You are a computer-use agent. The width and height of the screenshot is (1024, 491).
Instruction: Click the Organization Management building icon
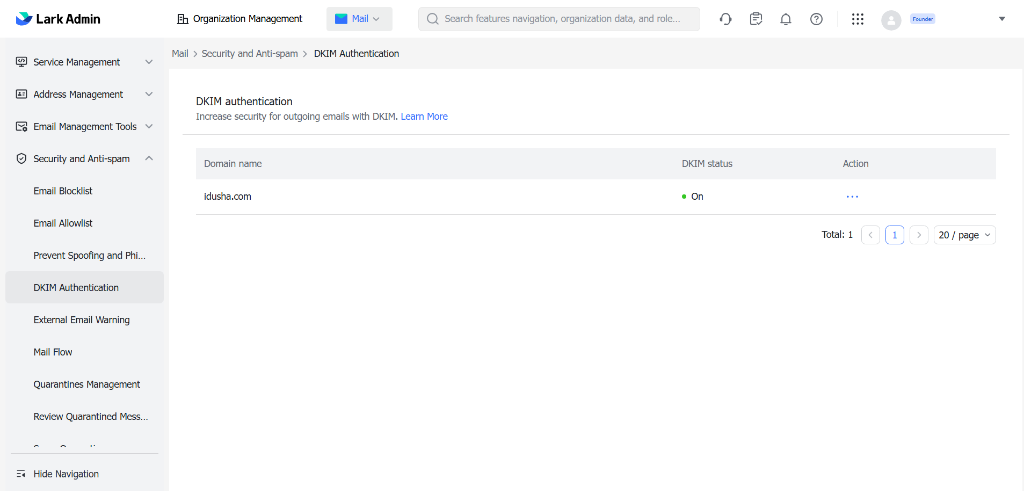pyautogui.click(x=183, y=19)
